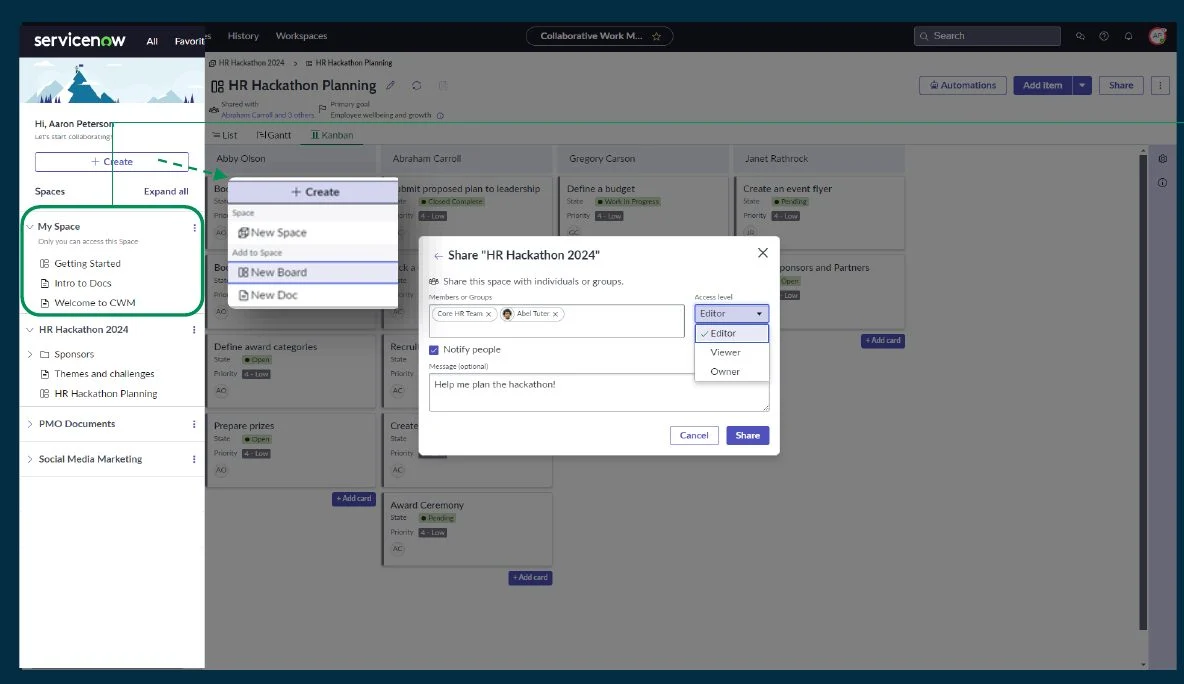
Task: Click the Search field in top bar
Action: point(987,36)
